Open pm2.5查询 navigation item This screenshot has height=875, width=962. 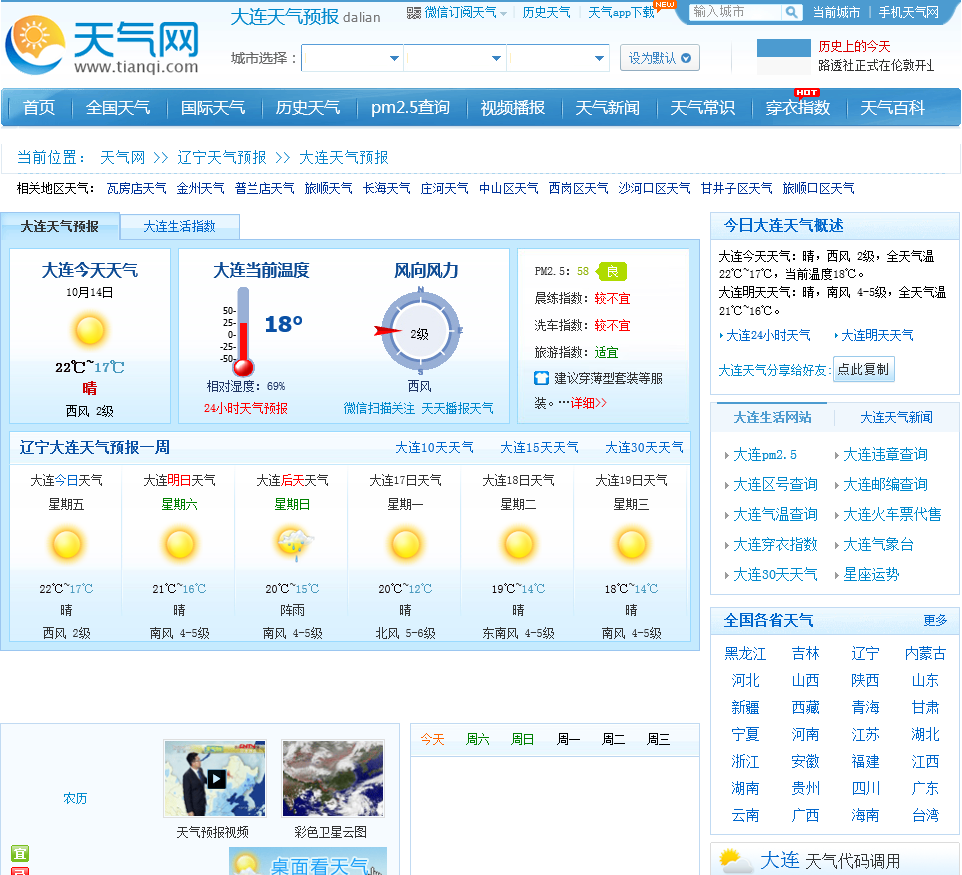tap(410, 108)
